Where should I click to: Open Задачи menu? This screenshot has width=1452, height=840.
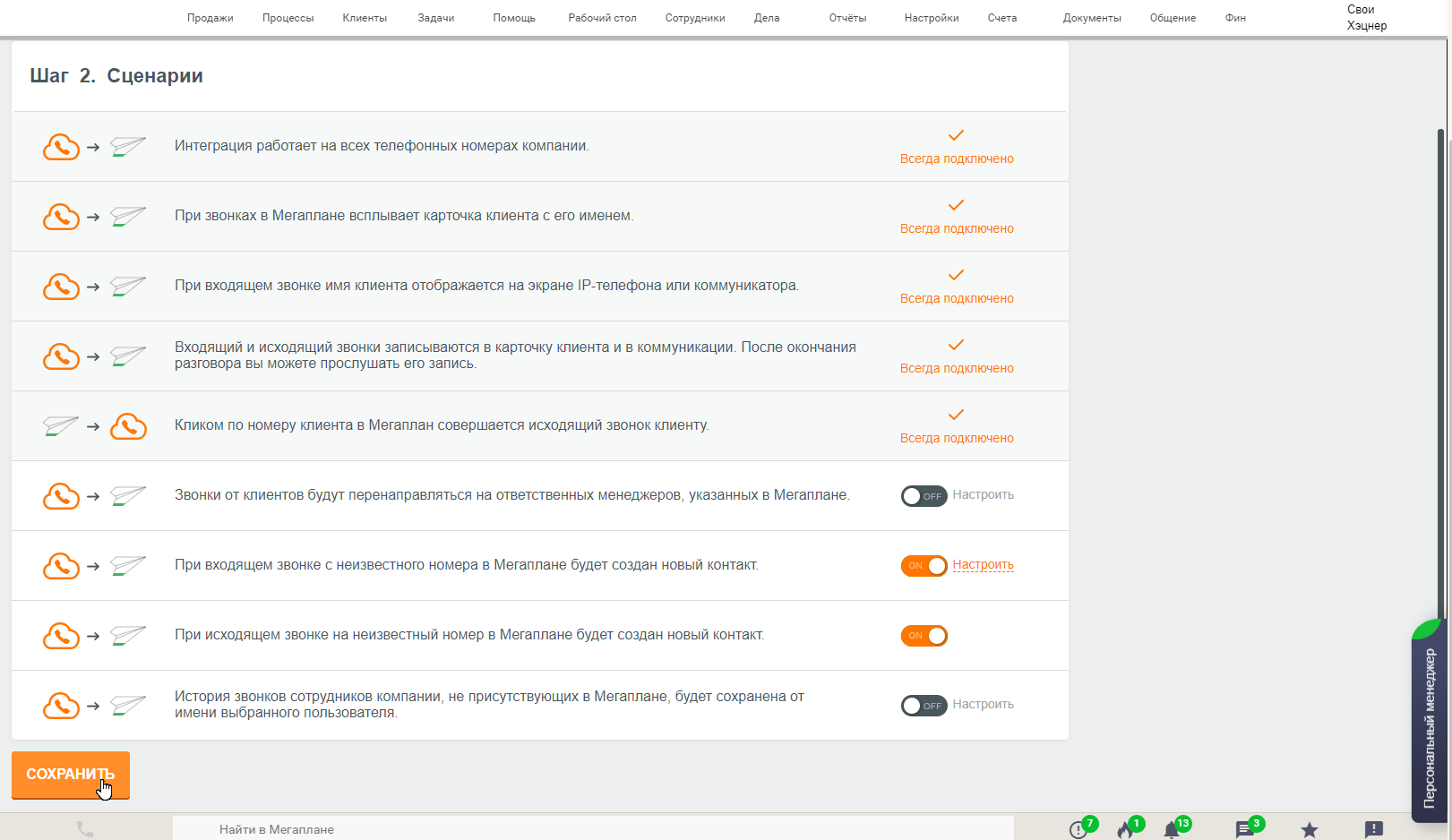(436, 18)
